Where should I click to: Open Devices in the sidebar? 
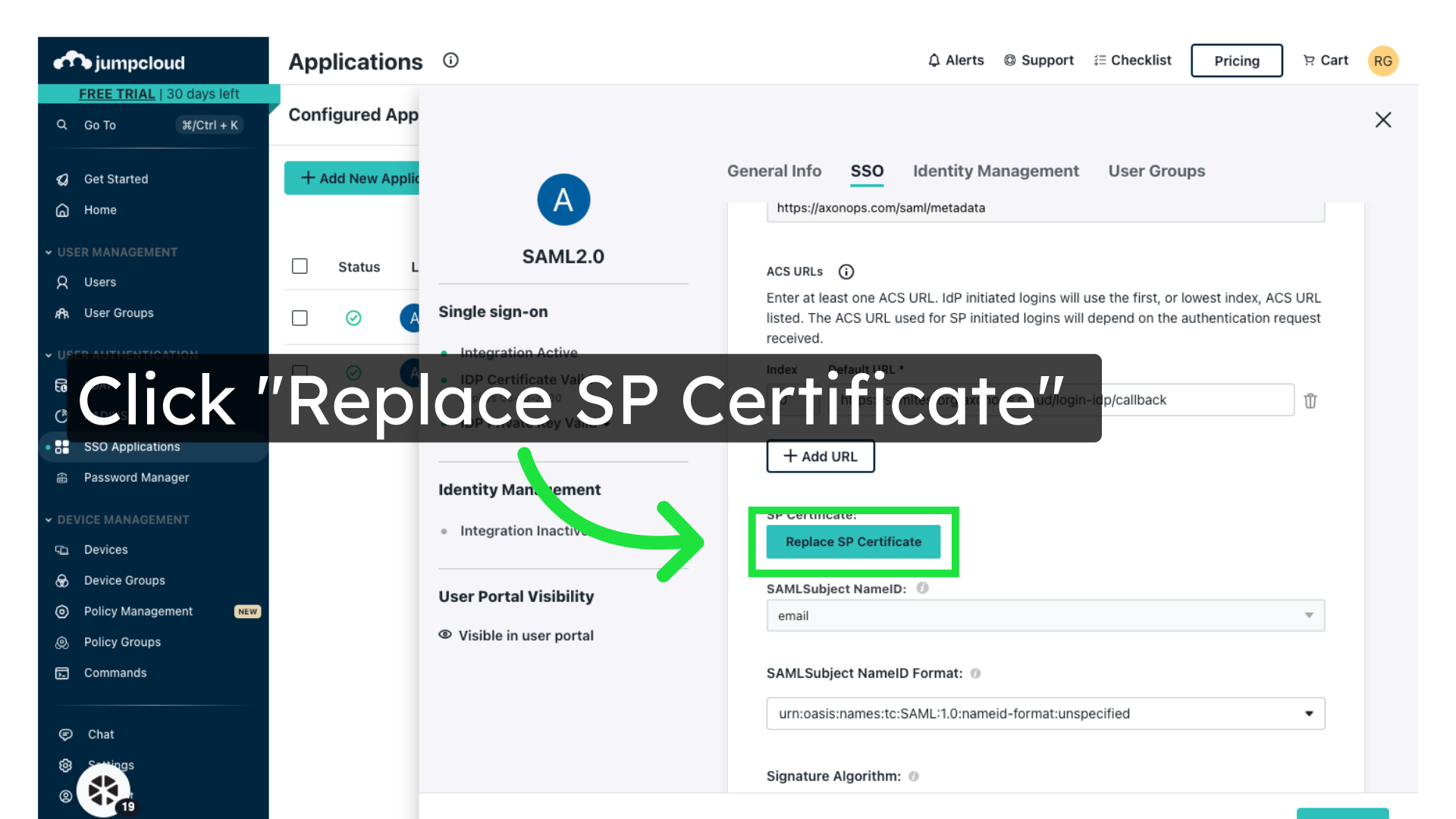(105, 550)
